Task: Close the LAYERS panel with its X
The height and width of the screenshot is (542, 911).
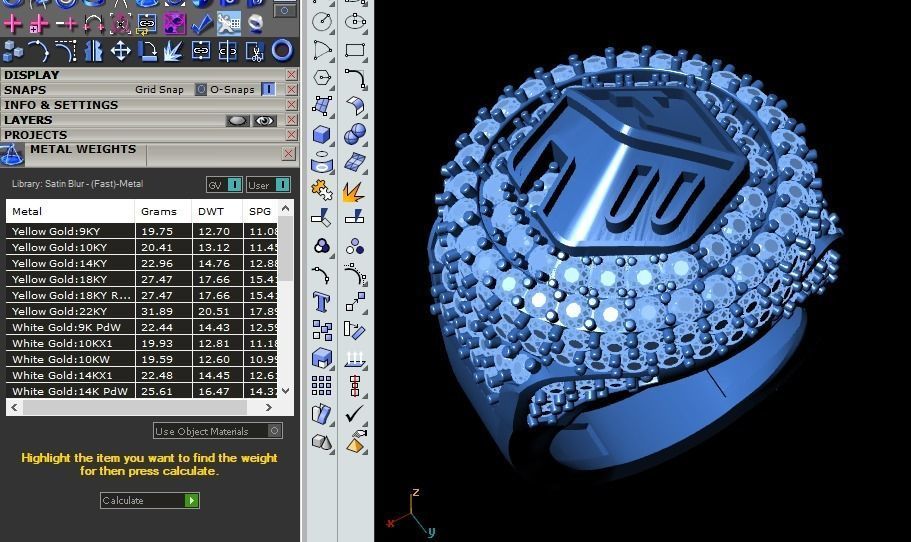Action: tap(291, 120)
